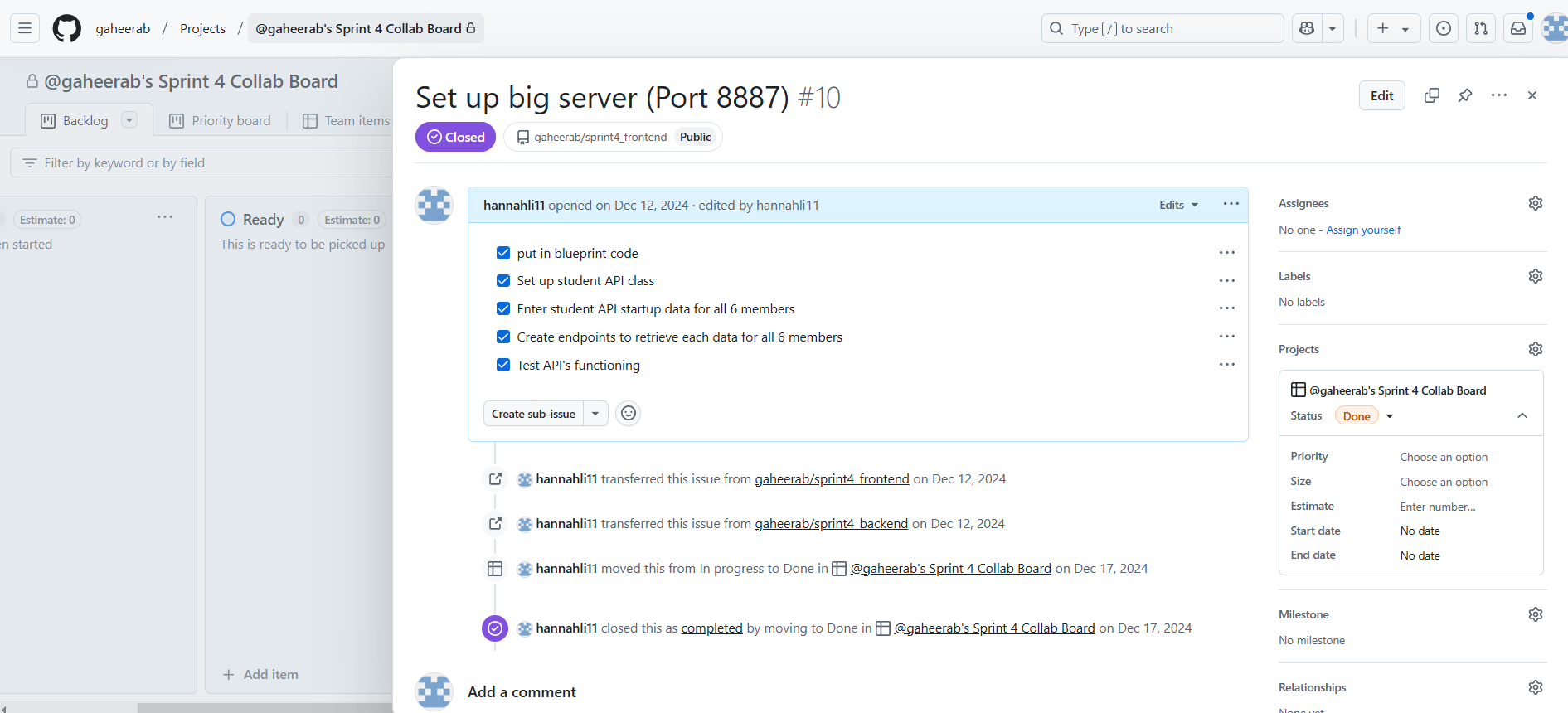Click the Type / to search box

pos(1163,28)
